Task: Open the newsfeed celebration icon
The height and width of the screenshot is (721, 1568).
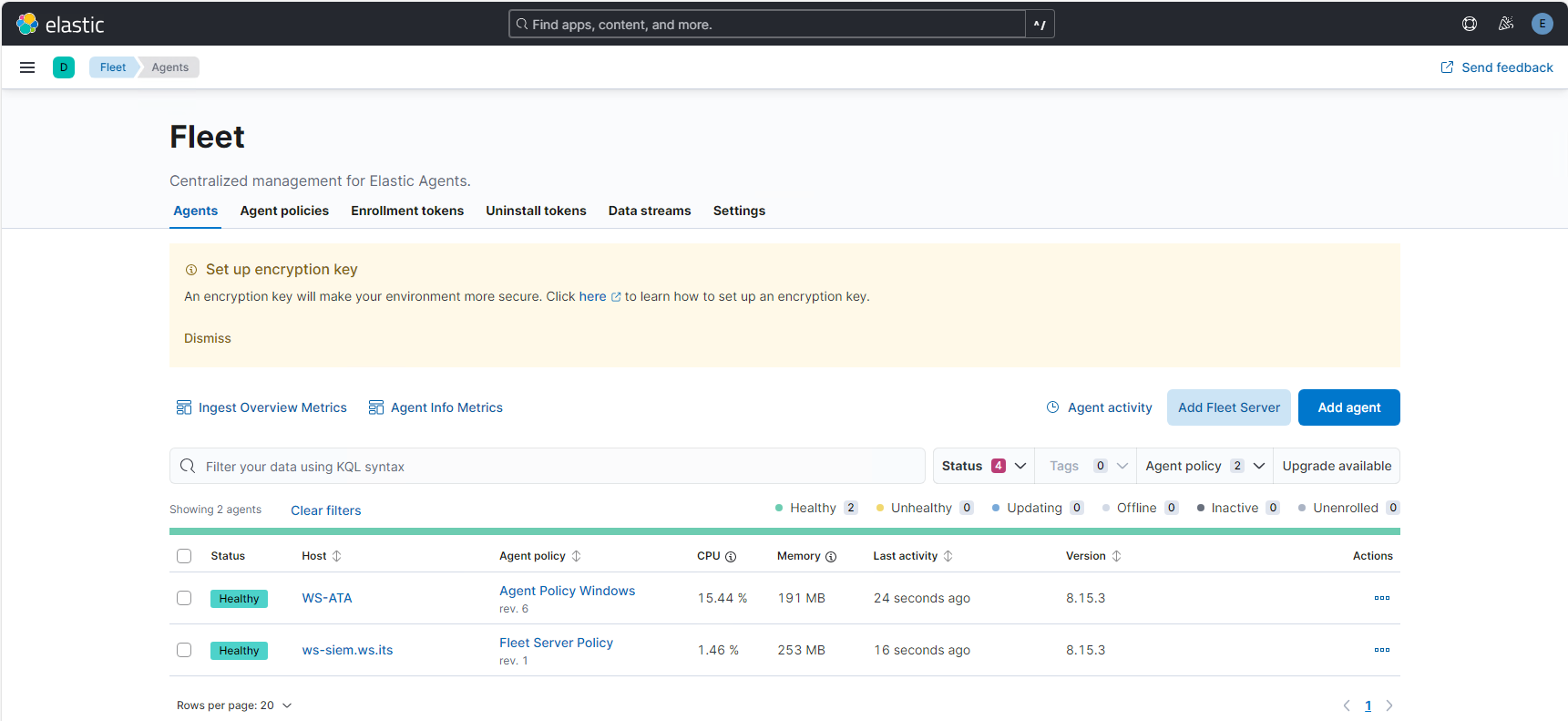Action: (x=1506, y=25)
